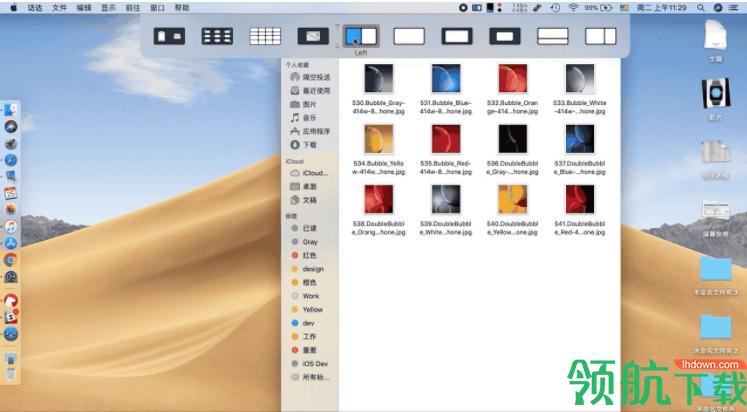Select 532.Bubble_Orange image file
Viewport: 747px width, 412px height.
(x=513, y=79)
